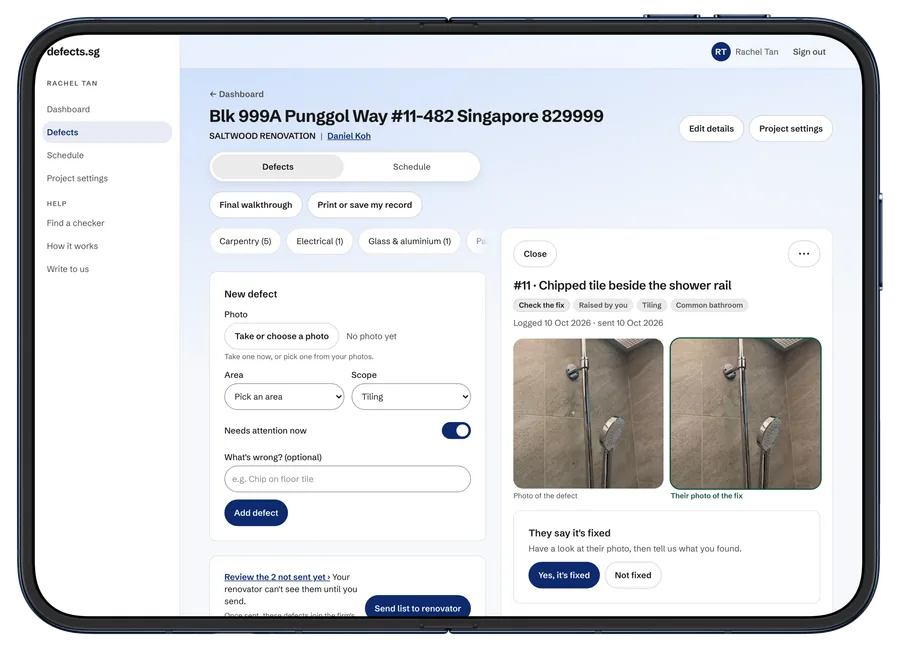Click the RT user avatar
This screenshot has height=651, width=897.
[x=721, y=52]
